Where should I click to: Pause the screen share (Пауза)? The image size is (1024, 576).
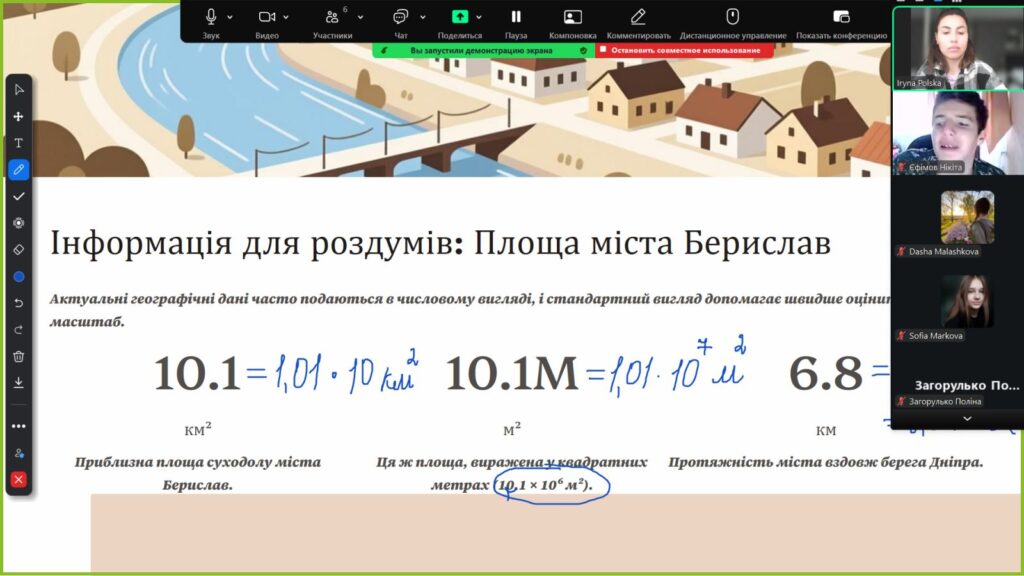coord(516,18)
